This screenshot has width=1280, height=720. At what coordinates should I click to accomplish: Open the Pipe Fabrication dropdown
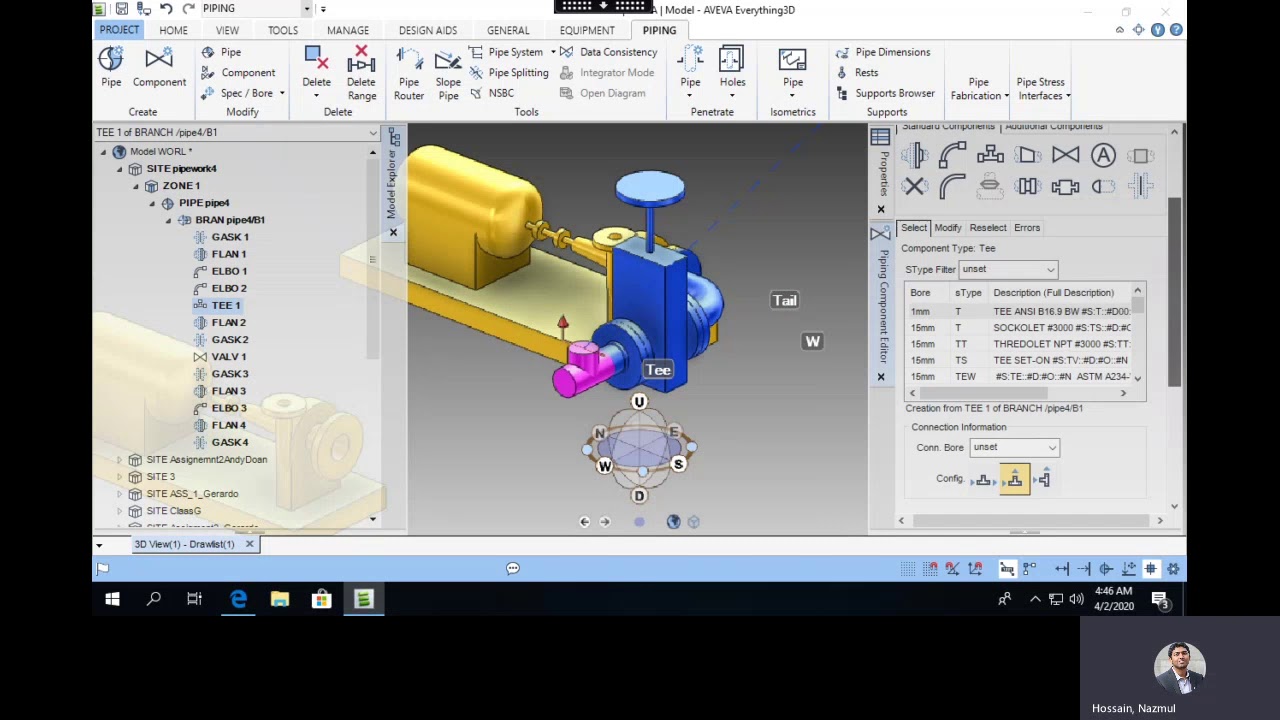tap(980, 89)
